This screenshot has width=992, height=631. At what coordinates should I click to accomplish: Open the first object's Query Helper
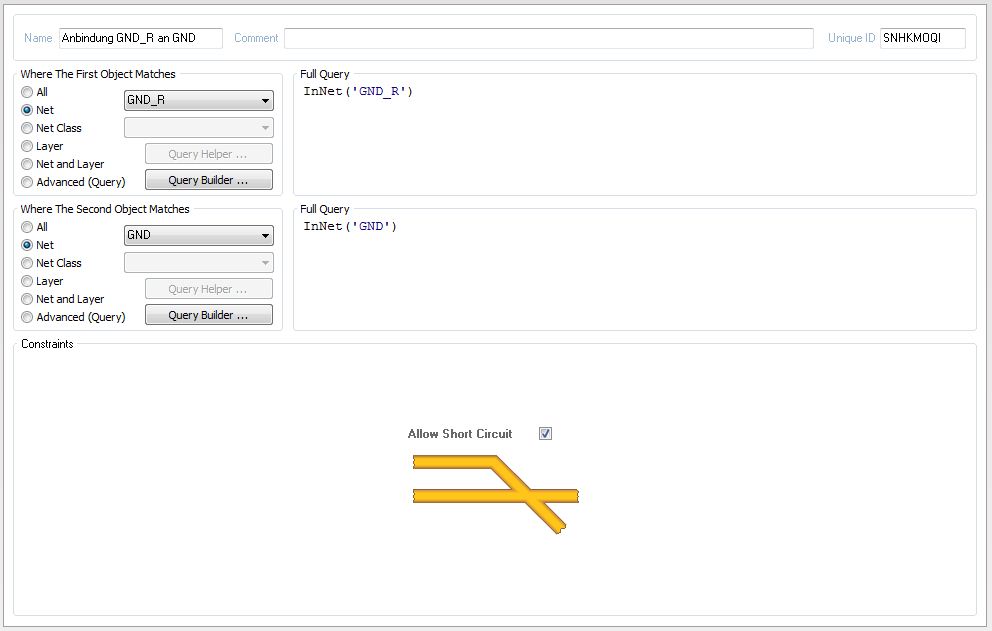tap(209, 154)
